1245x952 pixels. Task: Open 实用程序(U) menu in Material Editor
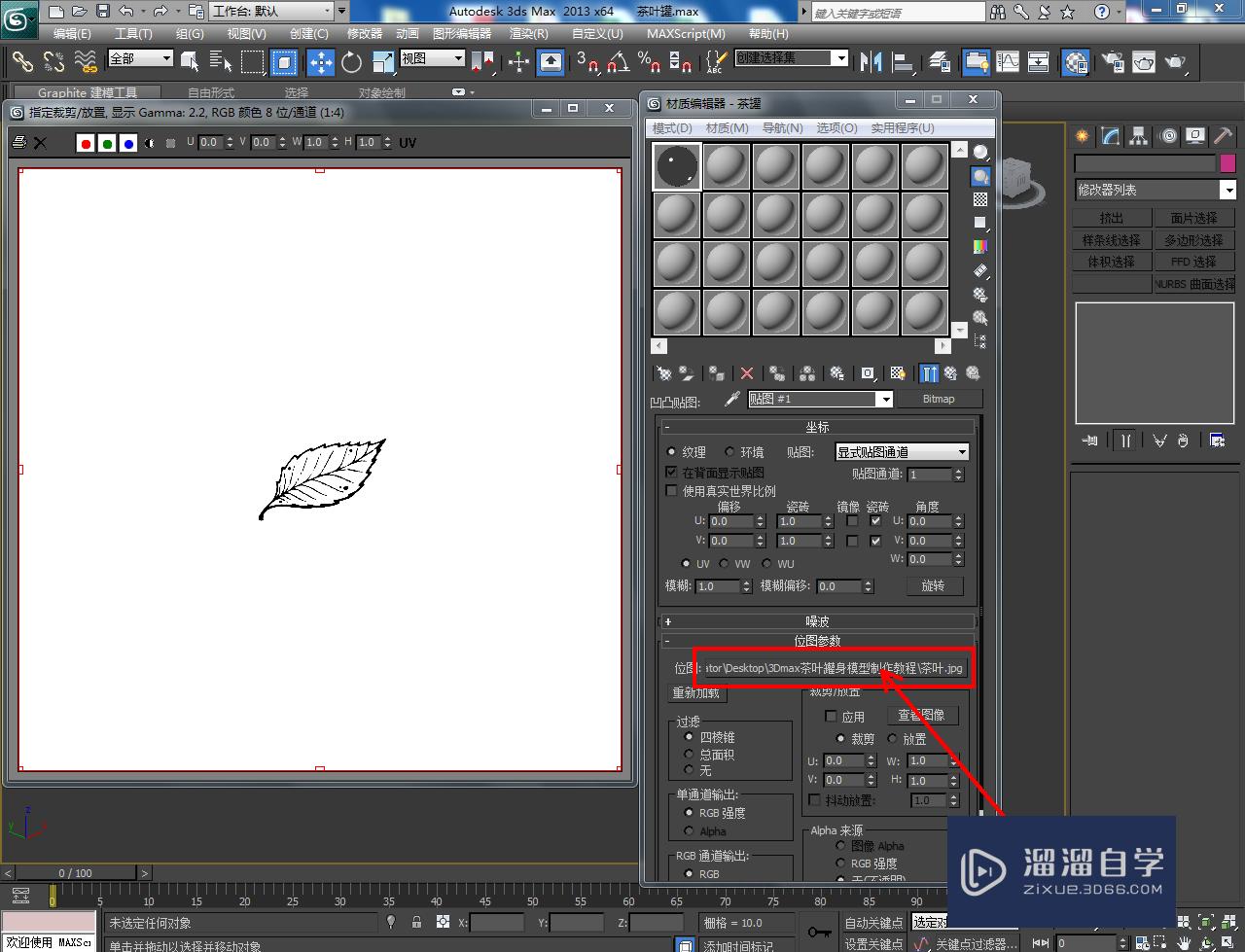click(903, 128)
